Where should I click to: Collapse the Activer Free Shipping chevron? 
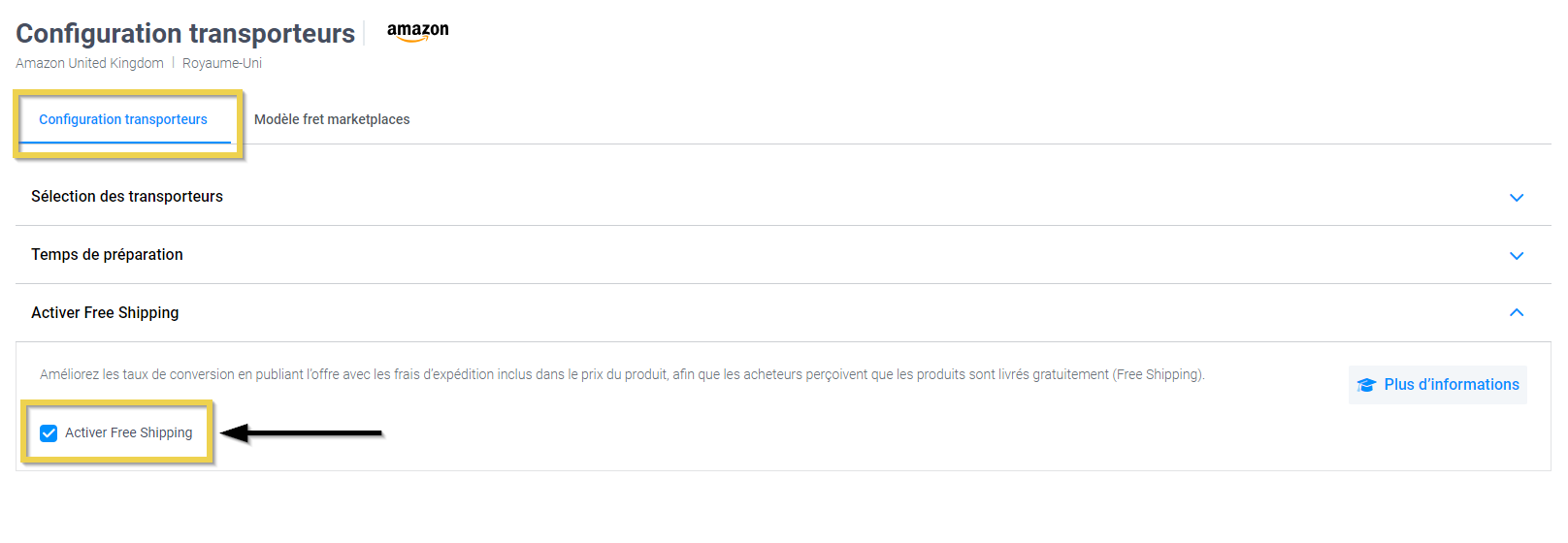[x=1517, y=312]
